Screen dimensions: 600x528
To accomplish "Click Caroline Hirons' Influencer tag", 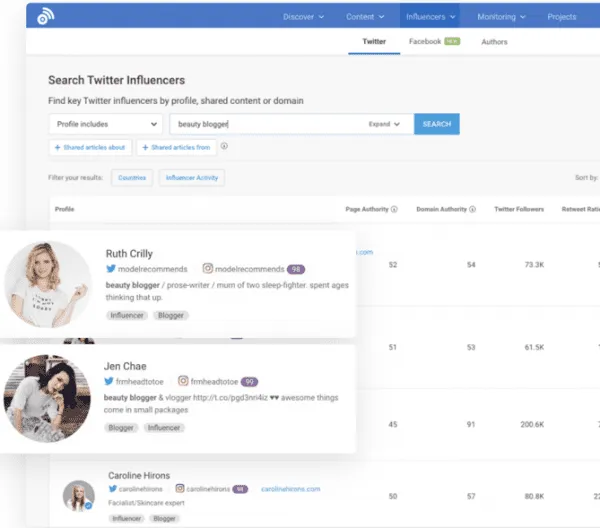I will [126, 518].
